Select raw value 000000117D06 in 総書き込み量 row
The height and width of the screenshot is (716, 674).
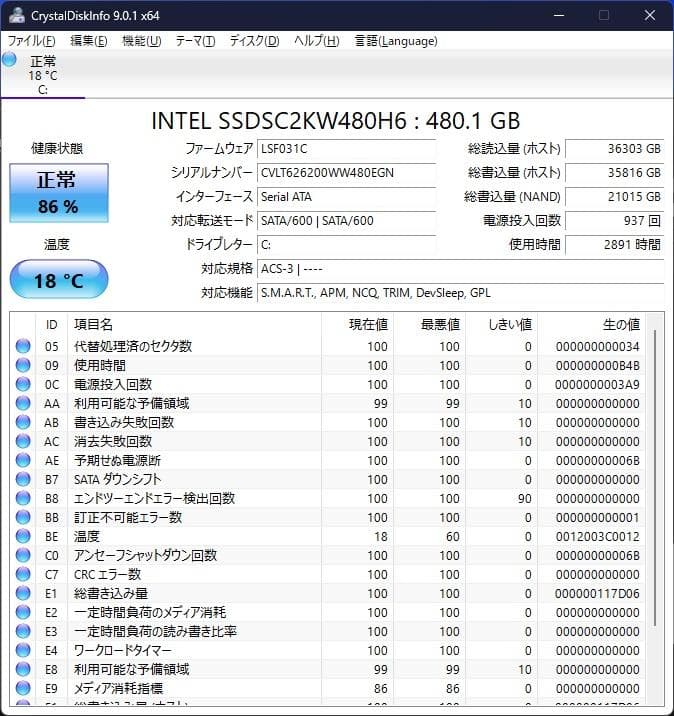[x=597, y=594]
